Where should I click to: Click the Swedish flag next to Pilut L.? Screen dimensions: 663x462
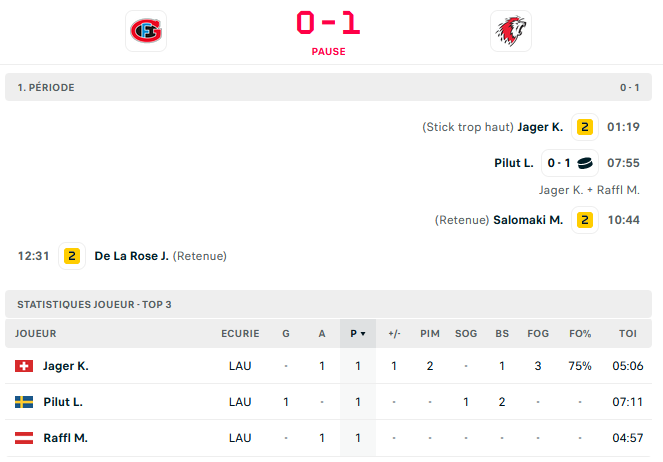25,402
